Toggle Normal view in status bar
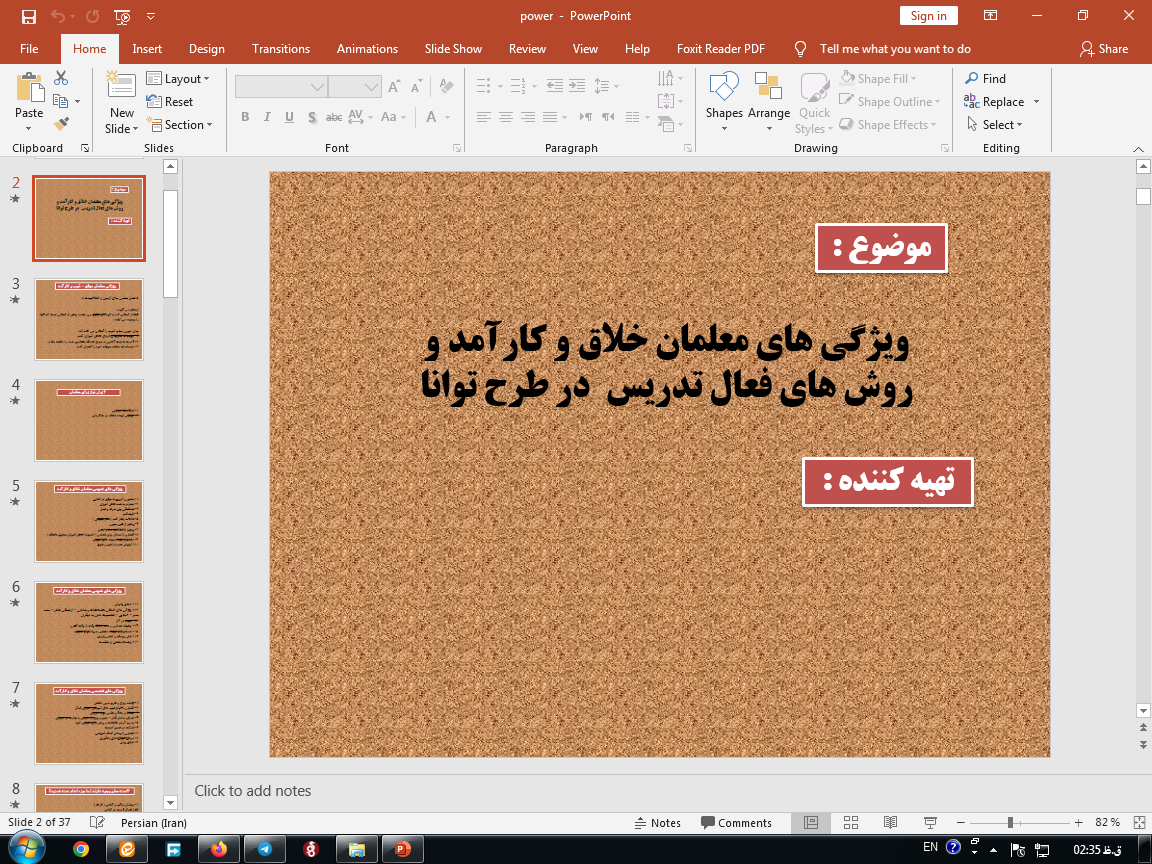The image size is (1152, 864). (x=811, y=822)
